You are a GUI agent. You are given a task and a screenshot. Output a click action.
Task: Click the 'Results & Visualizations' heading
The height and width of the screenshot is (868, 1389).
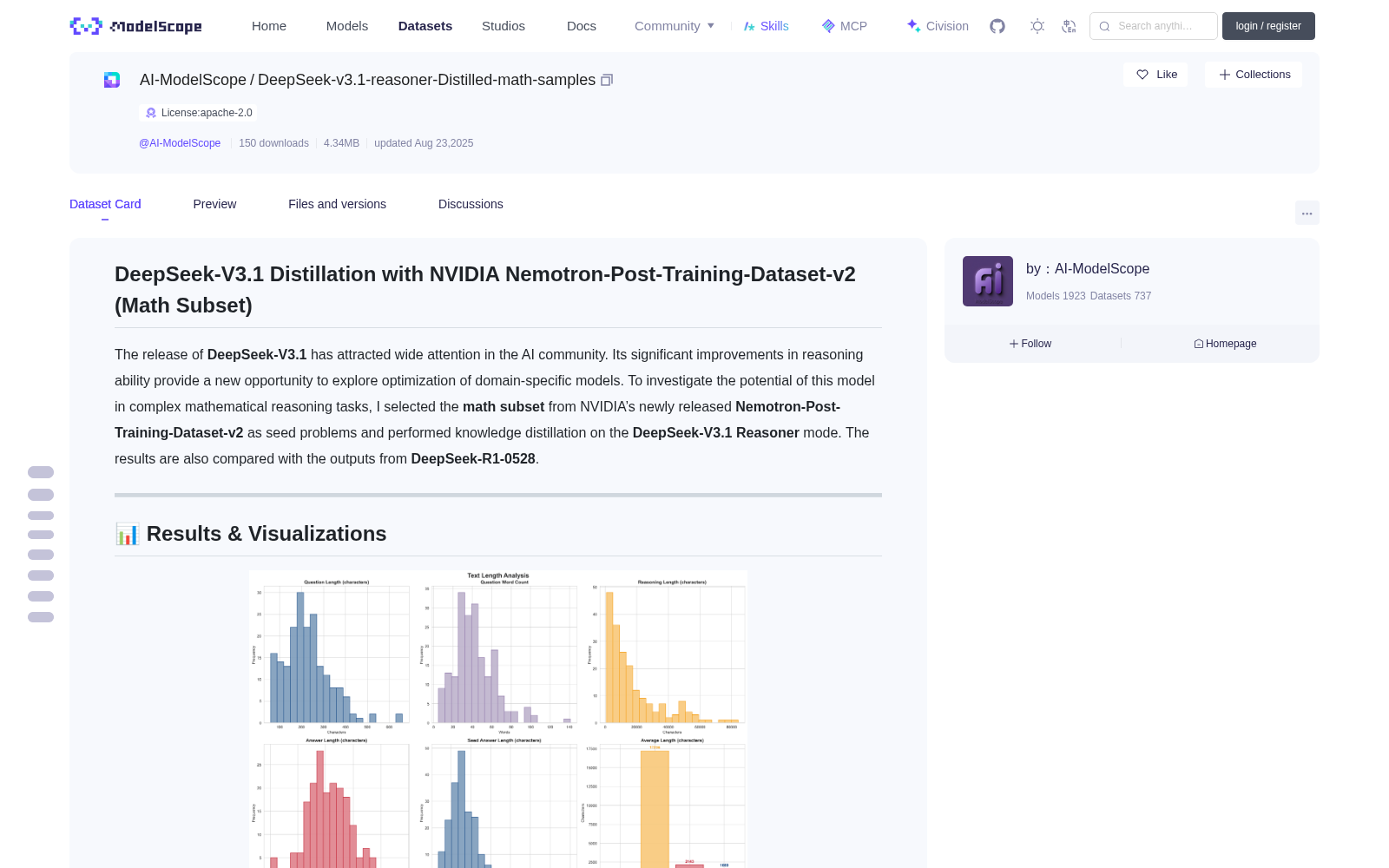coord(251,534)
